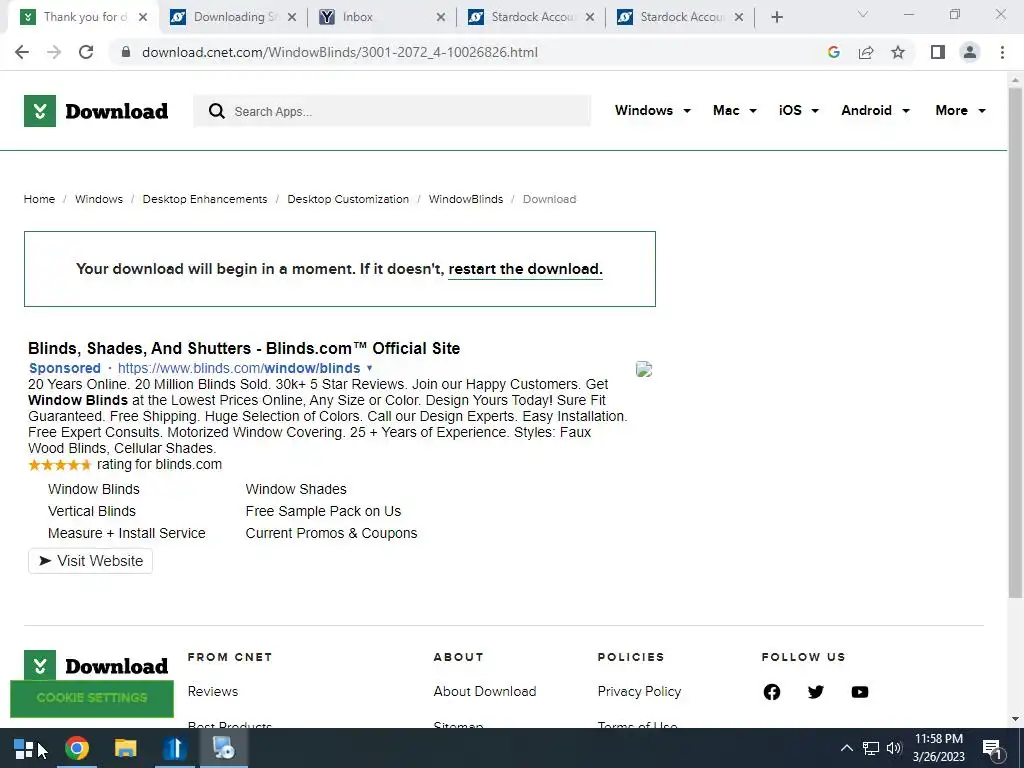
Task: Switch to the first Stardock Account tab
Action: pyautogui.click(x=532, y=17)
